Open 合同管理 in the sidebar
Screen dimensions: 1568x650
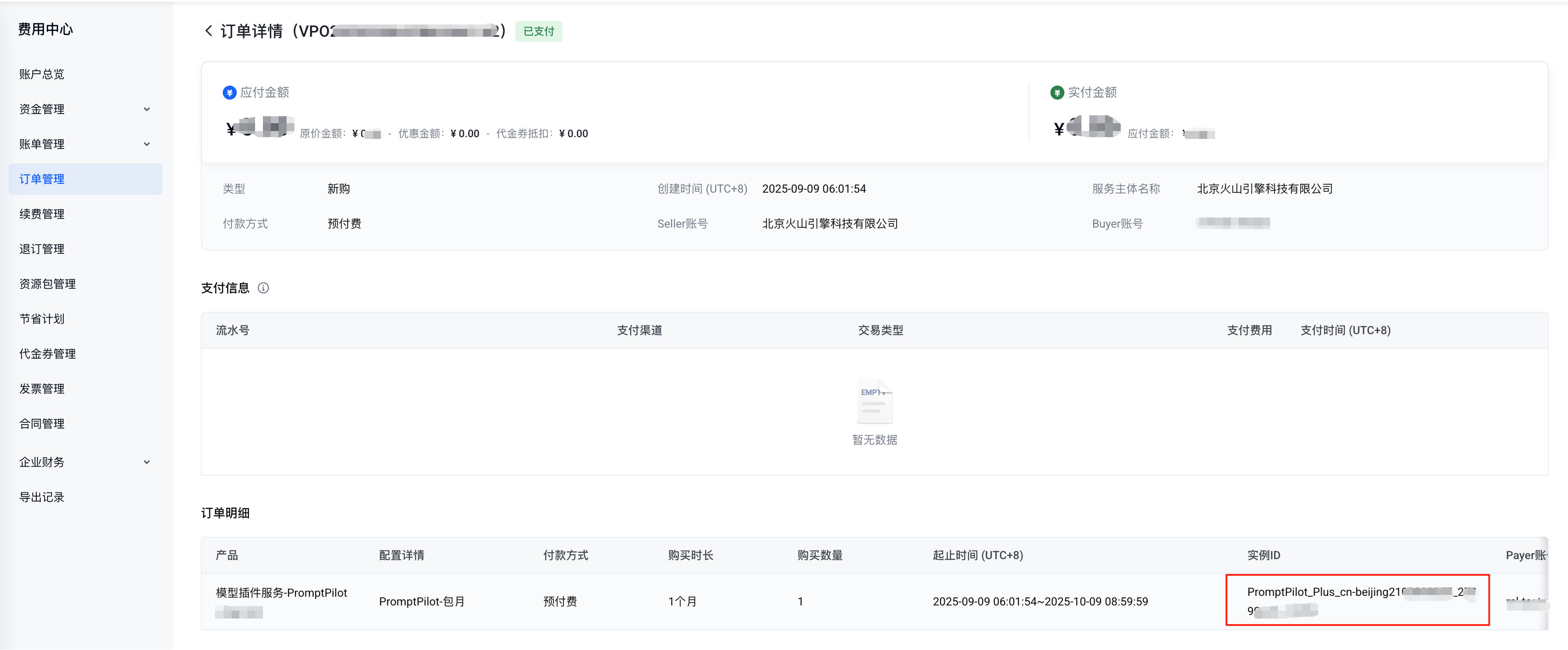tap(41, 424)
